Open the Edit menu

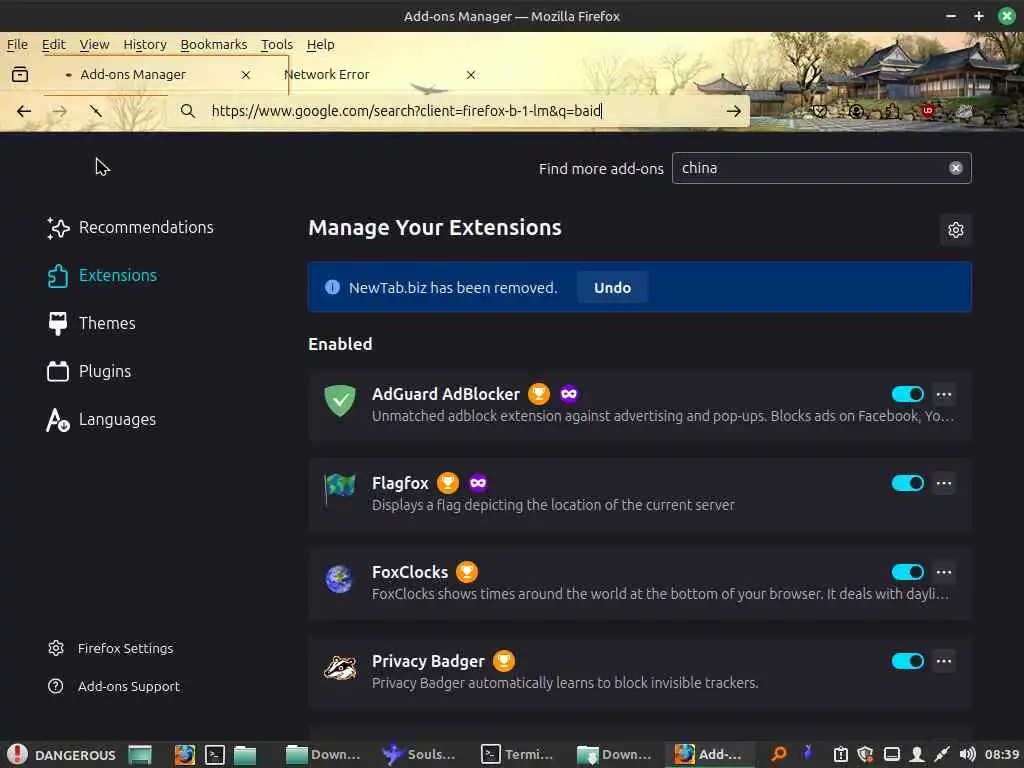click(54, 44)
